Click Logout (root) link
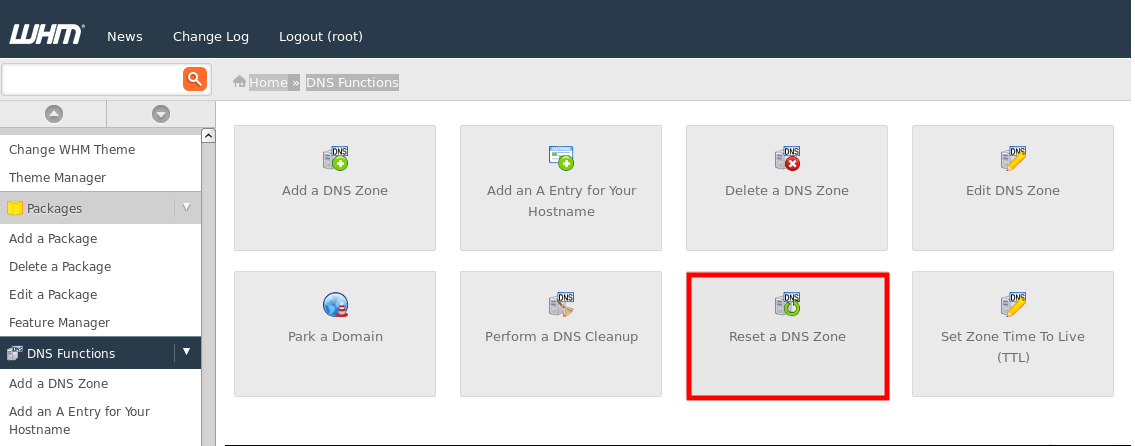 point(321,36)
